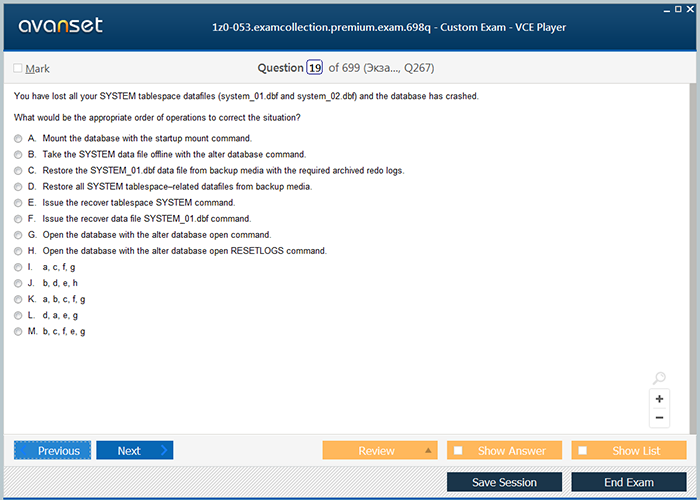Open the Review dropdown menu
The image size is (700, 500).
point(380,450)
